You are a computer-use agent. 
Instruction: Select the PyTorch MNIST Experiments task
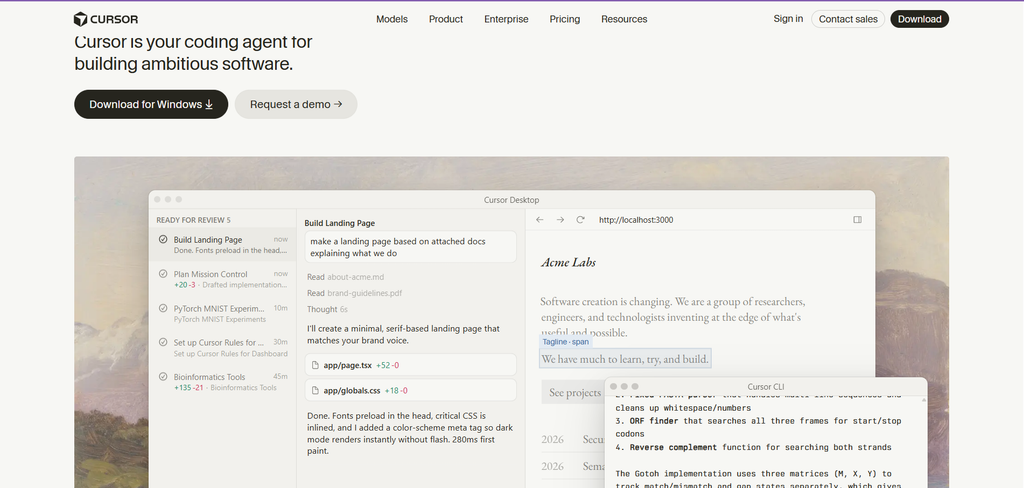click(x=223, y=314)
